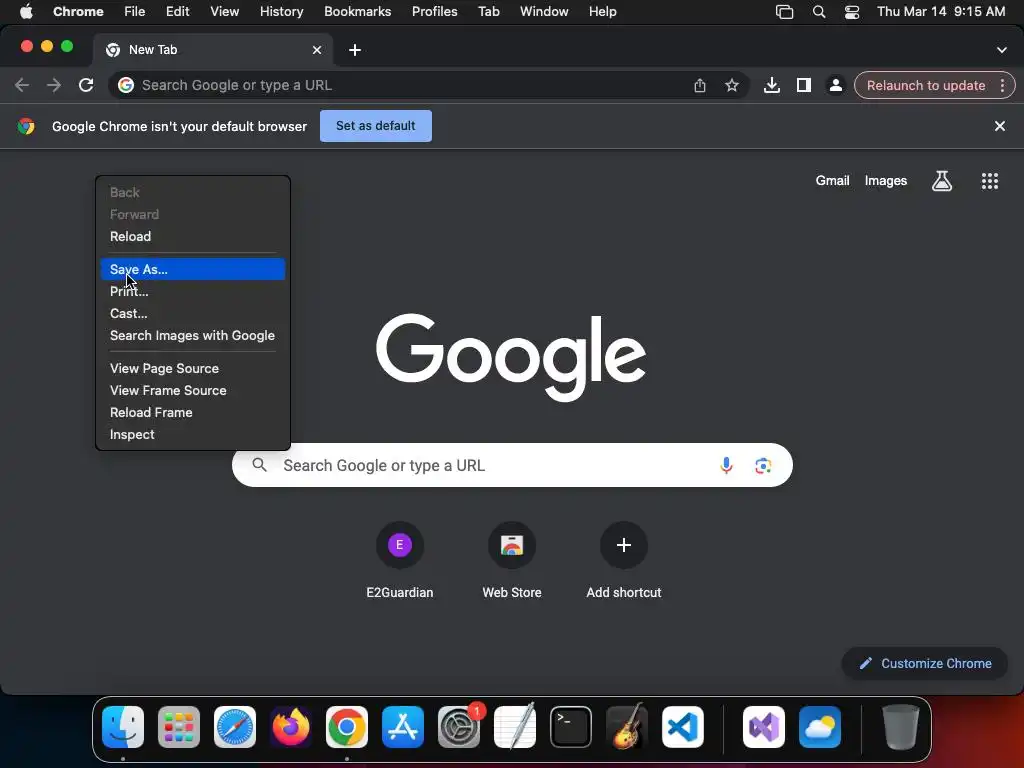Image resolution: width=1024 pixels, height=768 pixels.
Task: Open the Google apps grid icon
Action: coord(989,181)
